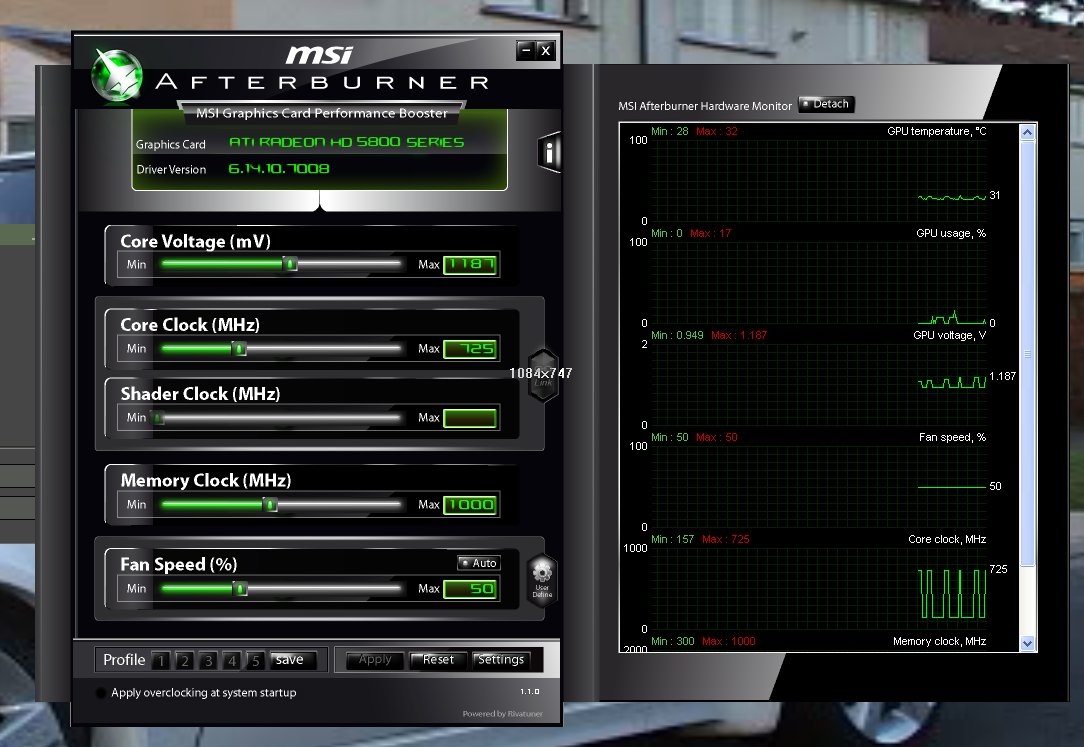The image size is (1084, 747).
Task: Click the User Define fan gear icon
Action: click(x=542, y=579)
